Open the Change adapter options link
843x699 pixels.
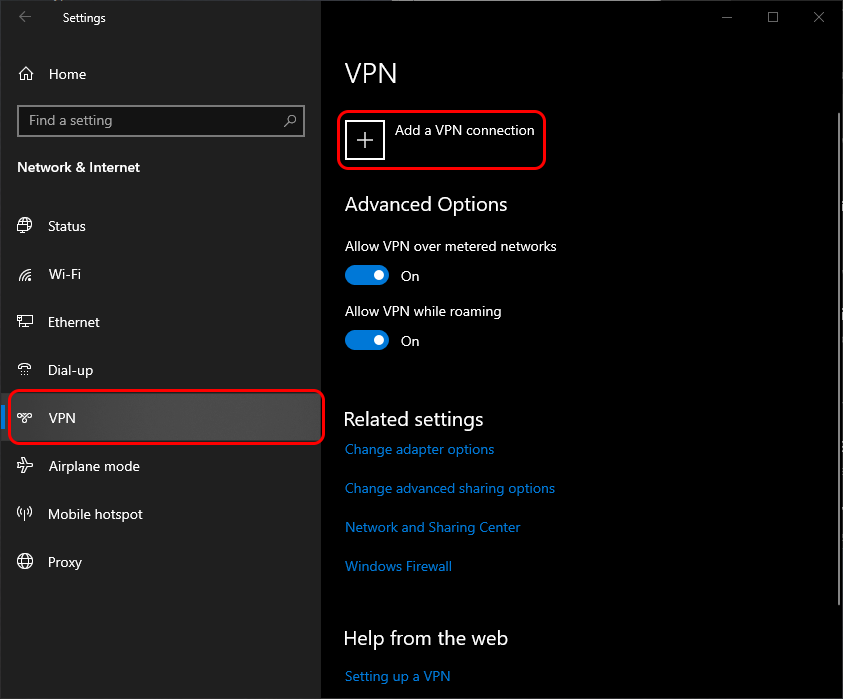pos(419,450)
